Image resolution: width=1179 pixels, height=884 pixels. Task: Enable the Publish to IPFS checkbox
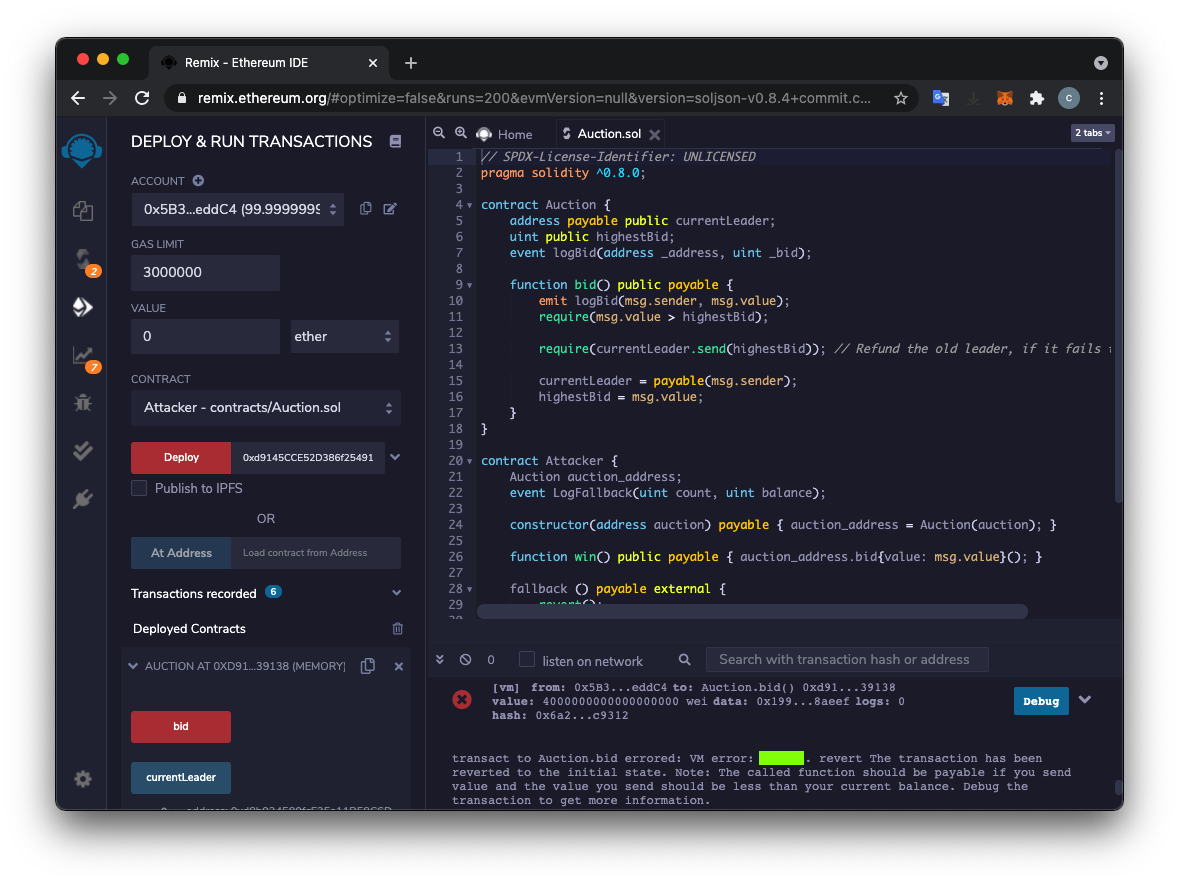pos(139,488)
